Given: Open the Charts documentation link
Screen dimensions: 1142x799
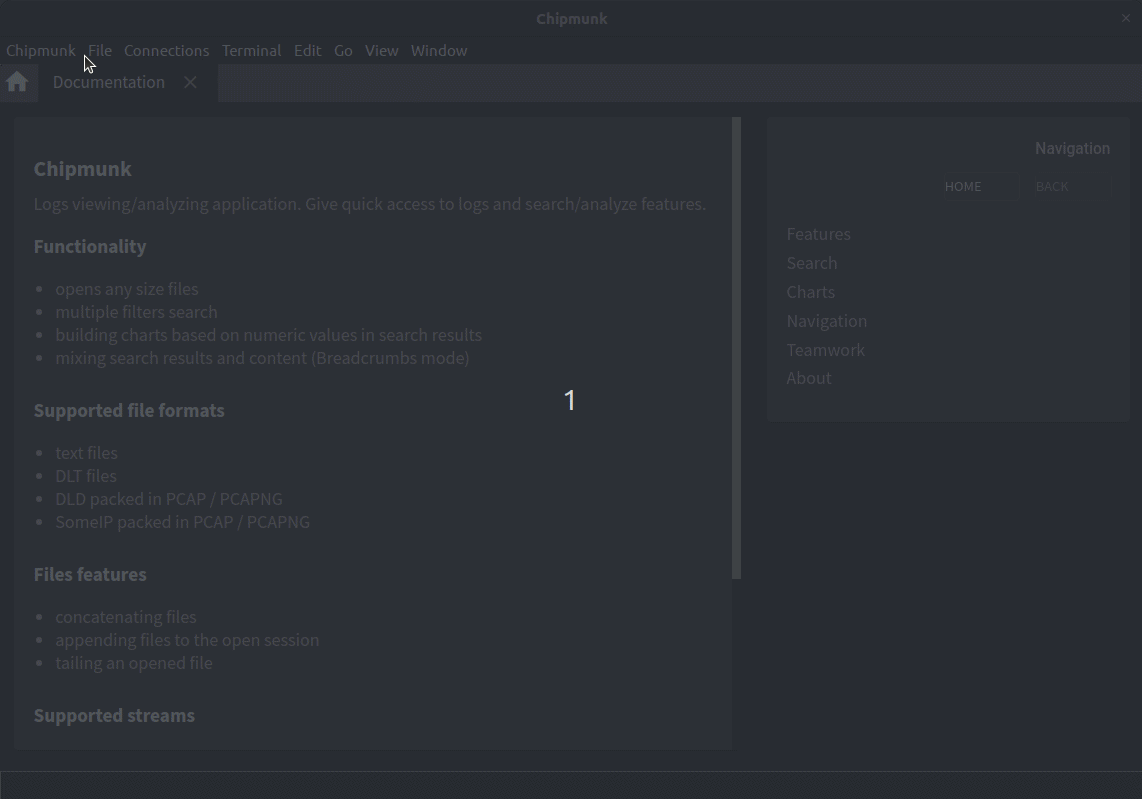Looking at the screenshot, I should pos(811,292).
